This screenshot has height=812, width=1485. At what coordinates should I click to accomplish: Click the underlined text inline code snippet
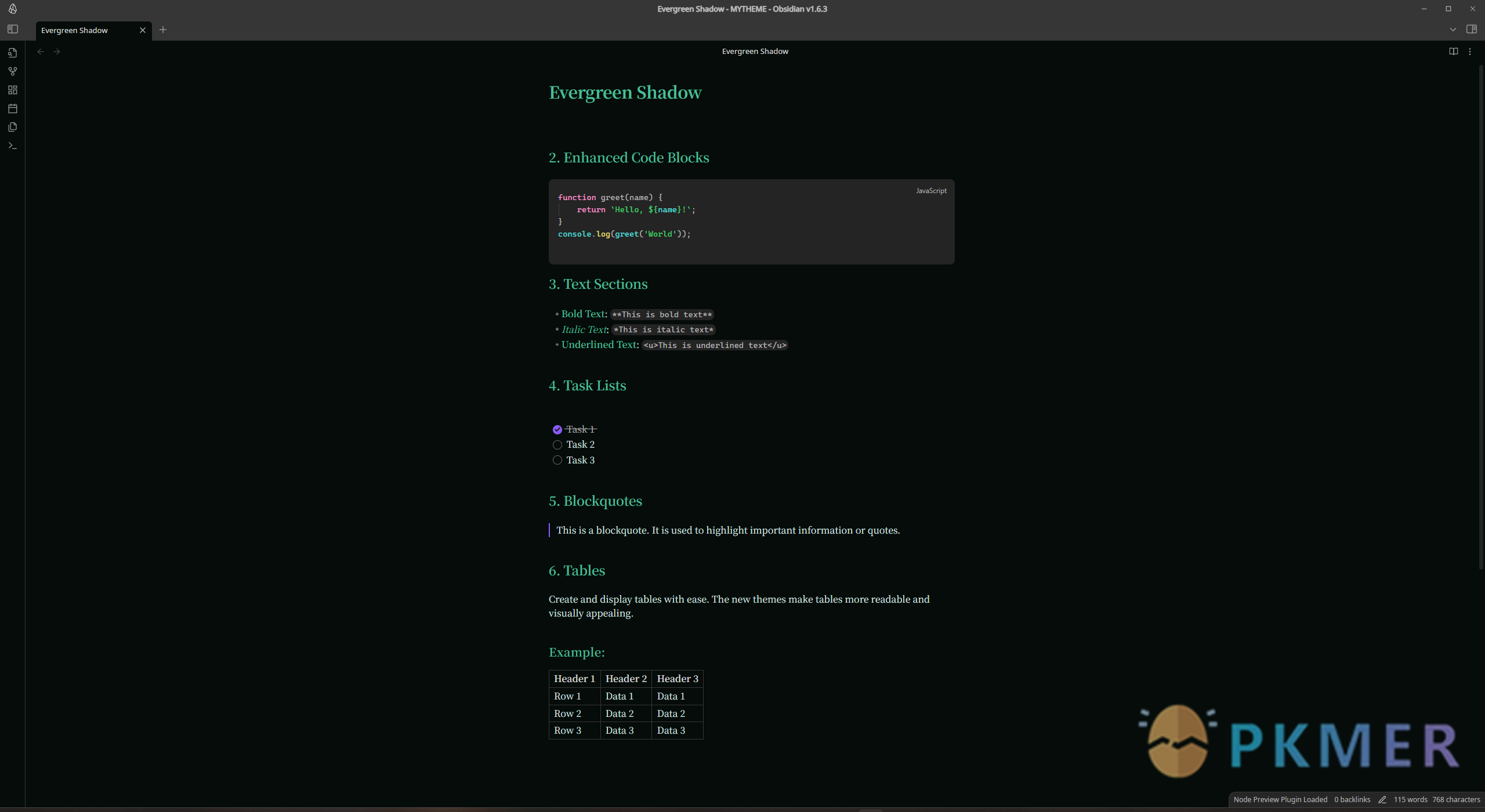[715, 345]
